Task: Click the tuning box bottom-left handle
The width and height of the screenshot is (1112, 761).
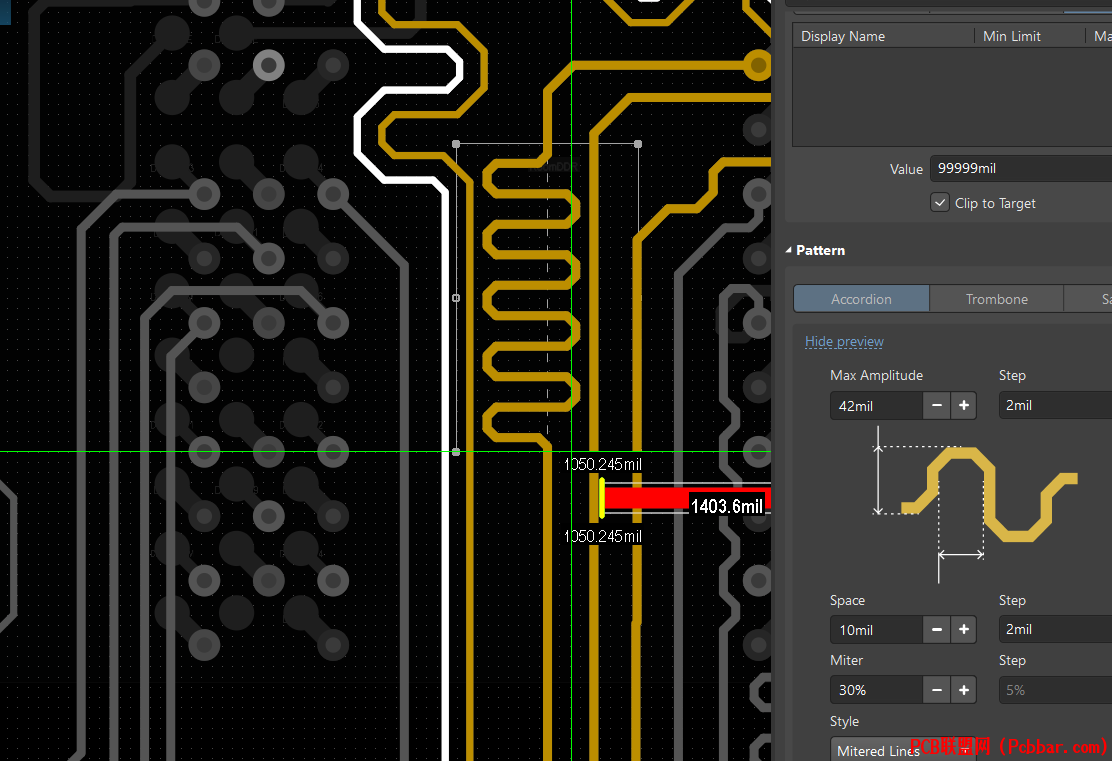Action: (456, 452)
